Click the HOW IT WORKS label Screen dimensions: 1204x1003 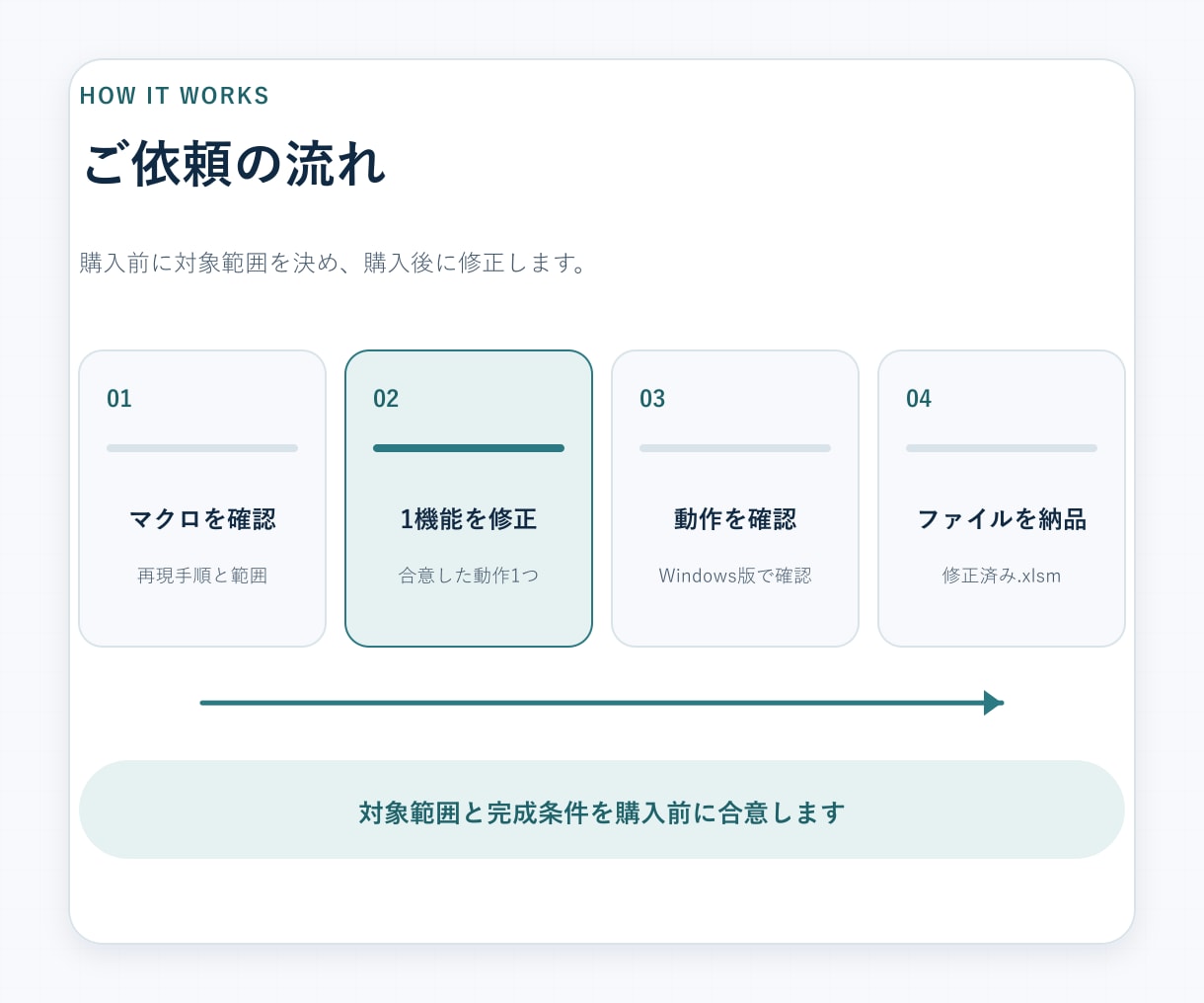click(175, 96)
